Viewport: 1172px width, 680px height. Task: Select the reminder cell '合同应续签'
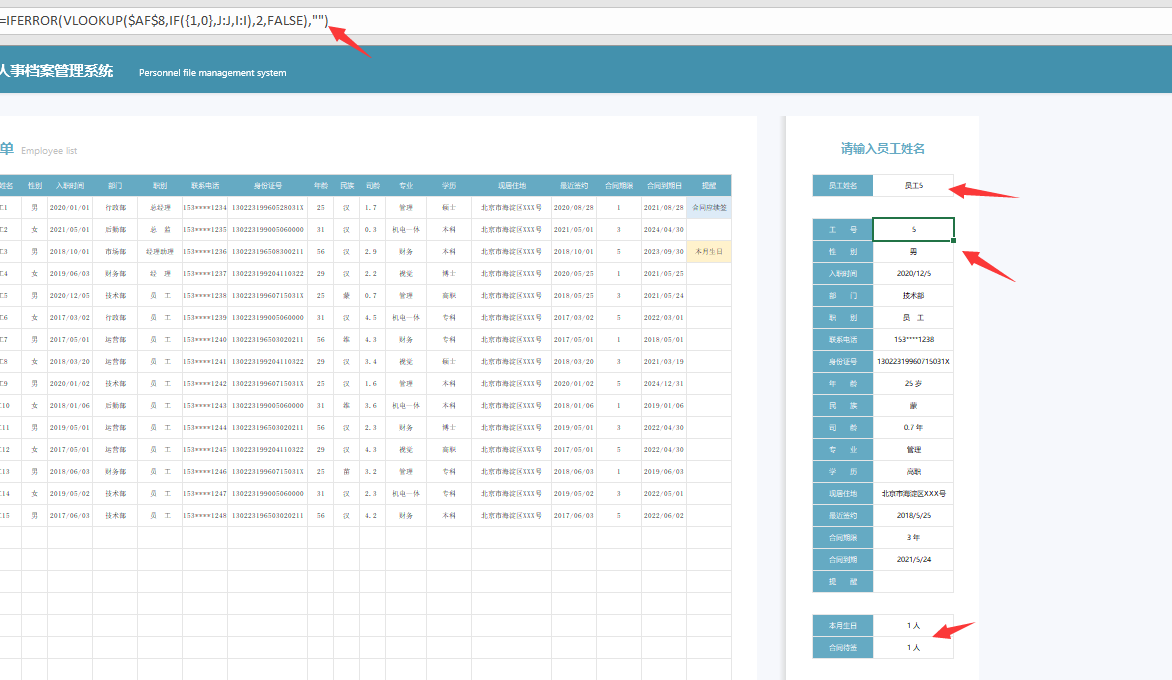709,208
